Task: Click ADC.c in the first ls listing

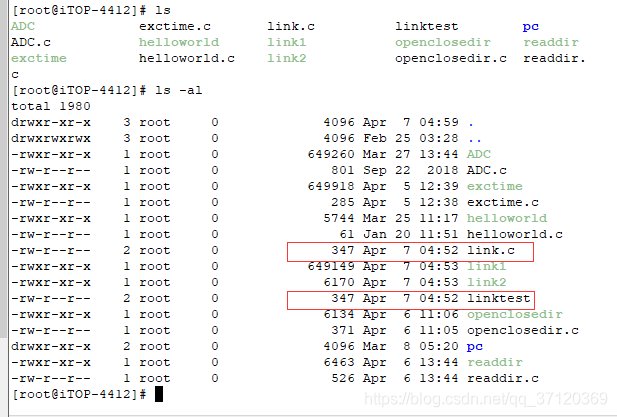Action: pyautogui.click(x=31, y=42)
